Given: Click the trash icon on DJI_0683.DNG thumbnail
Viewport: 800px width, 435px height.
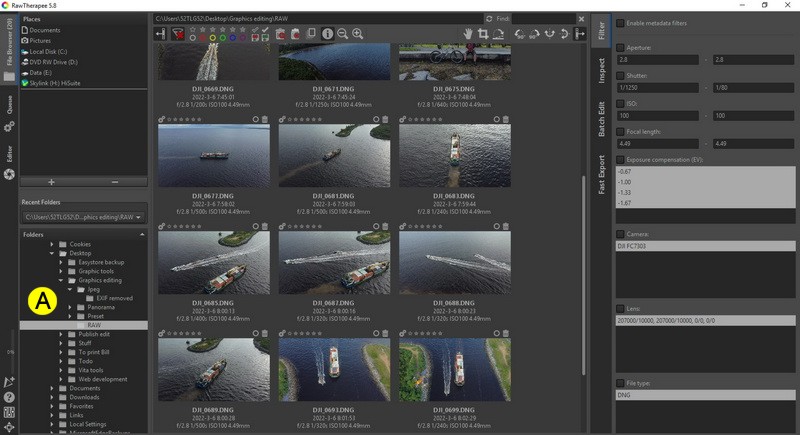Looking at the screenshot, I should coord(505,119).
